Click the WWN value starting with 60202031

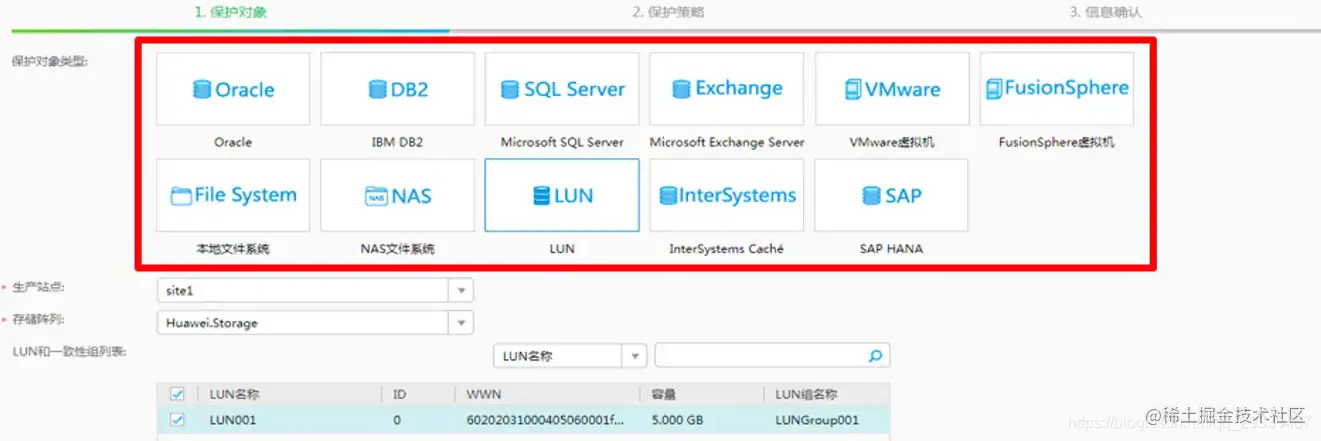[x=545, y=420]
